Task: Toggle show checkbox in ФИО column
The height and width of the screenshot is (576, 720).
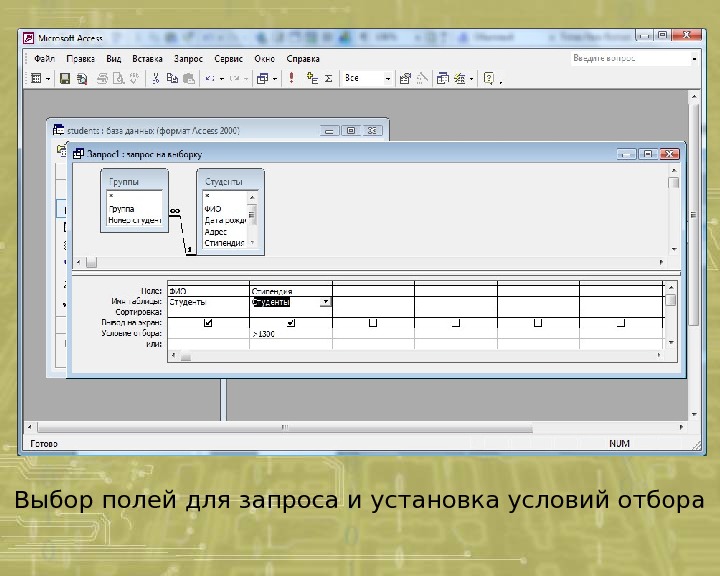Action: tap(208, 323)
